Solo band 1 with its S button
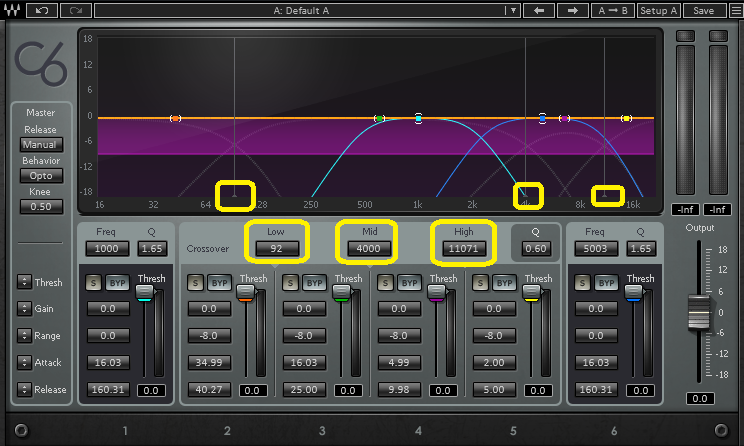 point(93,283)
